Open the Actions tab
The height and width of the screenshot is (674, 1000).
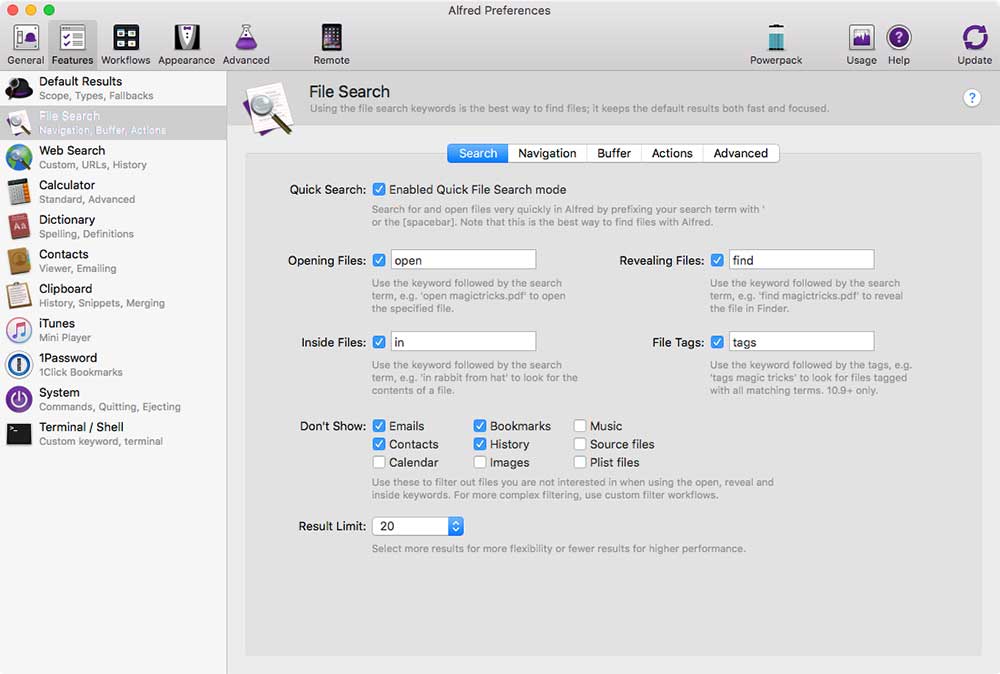[671, 153]
